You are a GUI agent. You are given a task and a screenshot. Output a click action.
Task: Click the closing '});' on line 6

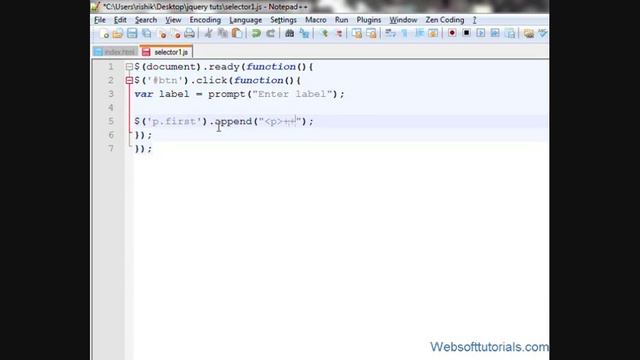coord(143,135)
